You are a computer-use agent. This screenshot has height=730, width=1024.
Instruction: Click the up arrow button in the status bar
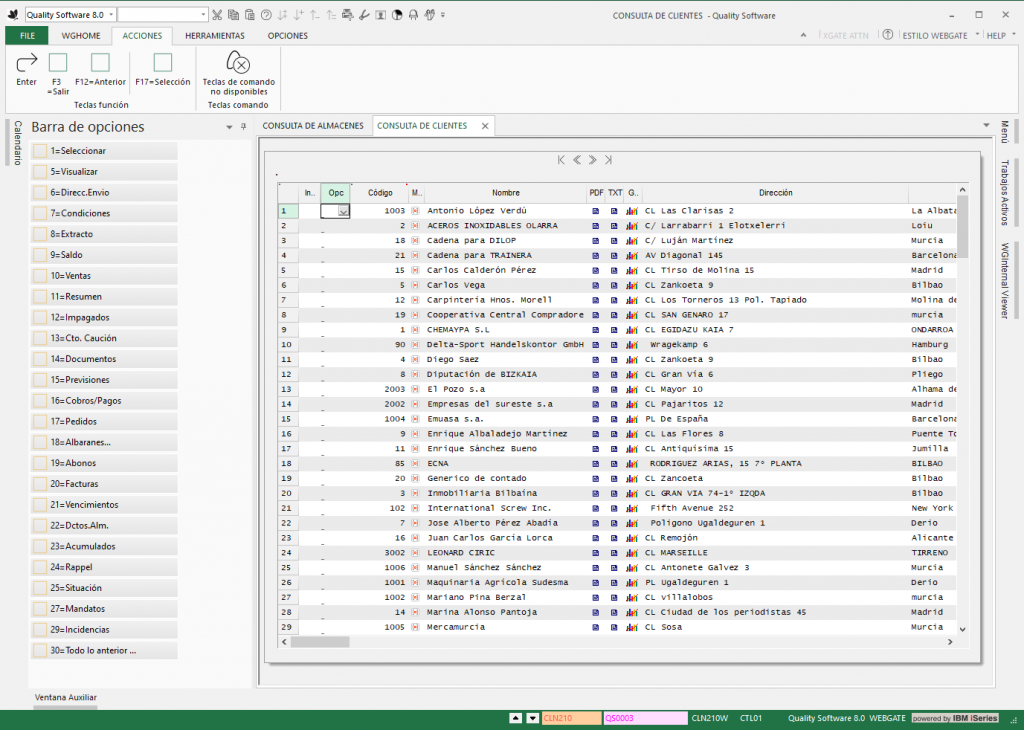[x=516, y=718]
